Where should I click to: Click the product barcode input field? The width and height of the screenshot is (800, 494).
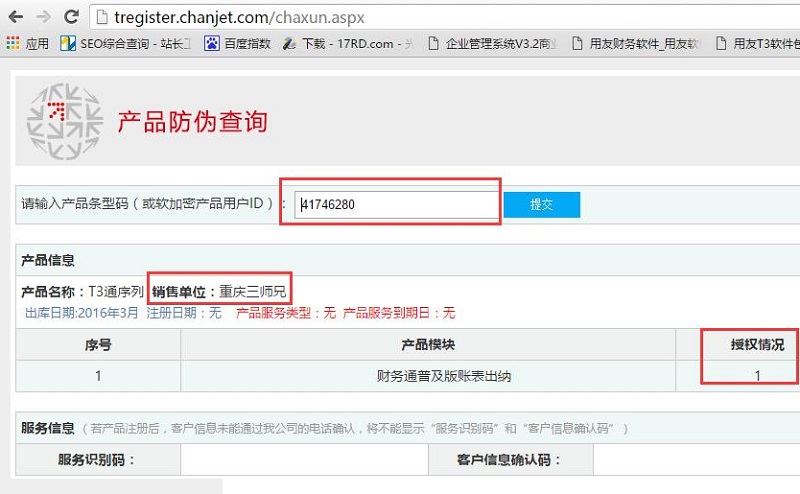point(397,205)
